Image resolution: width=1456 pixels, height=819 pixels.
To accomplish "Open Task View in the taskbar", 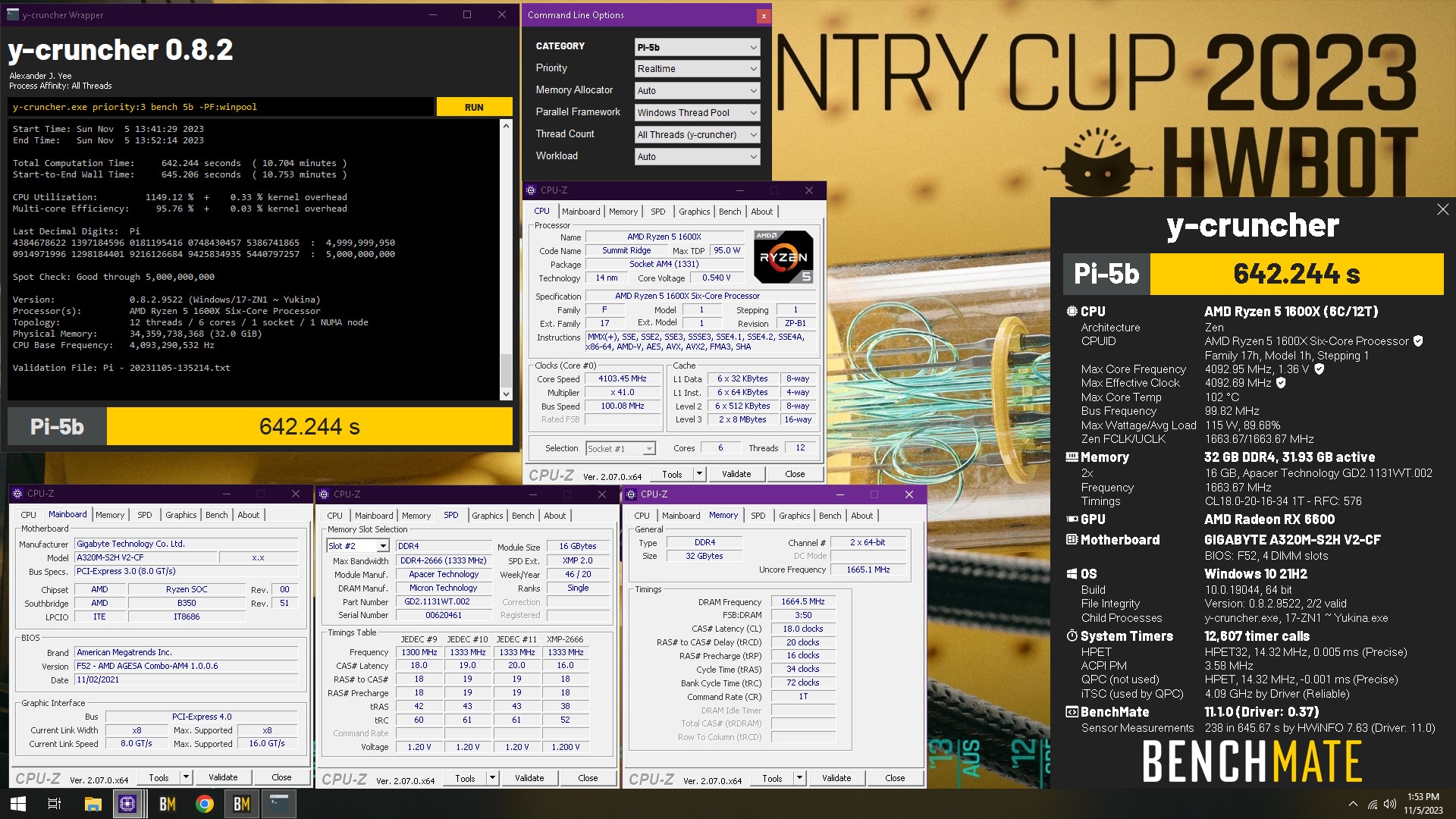I will [55, 804].
